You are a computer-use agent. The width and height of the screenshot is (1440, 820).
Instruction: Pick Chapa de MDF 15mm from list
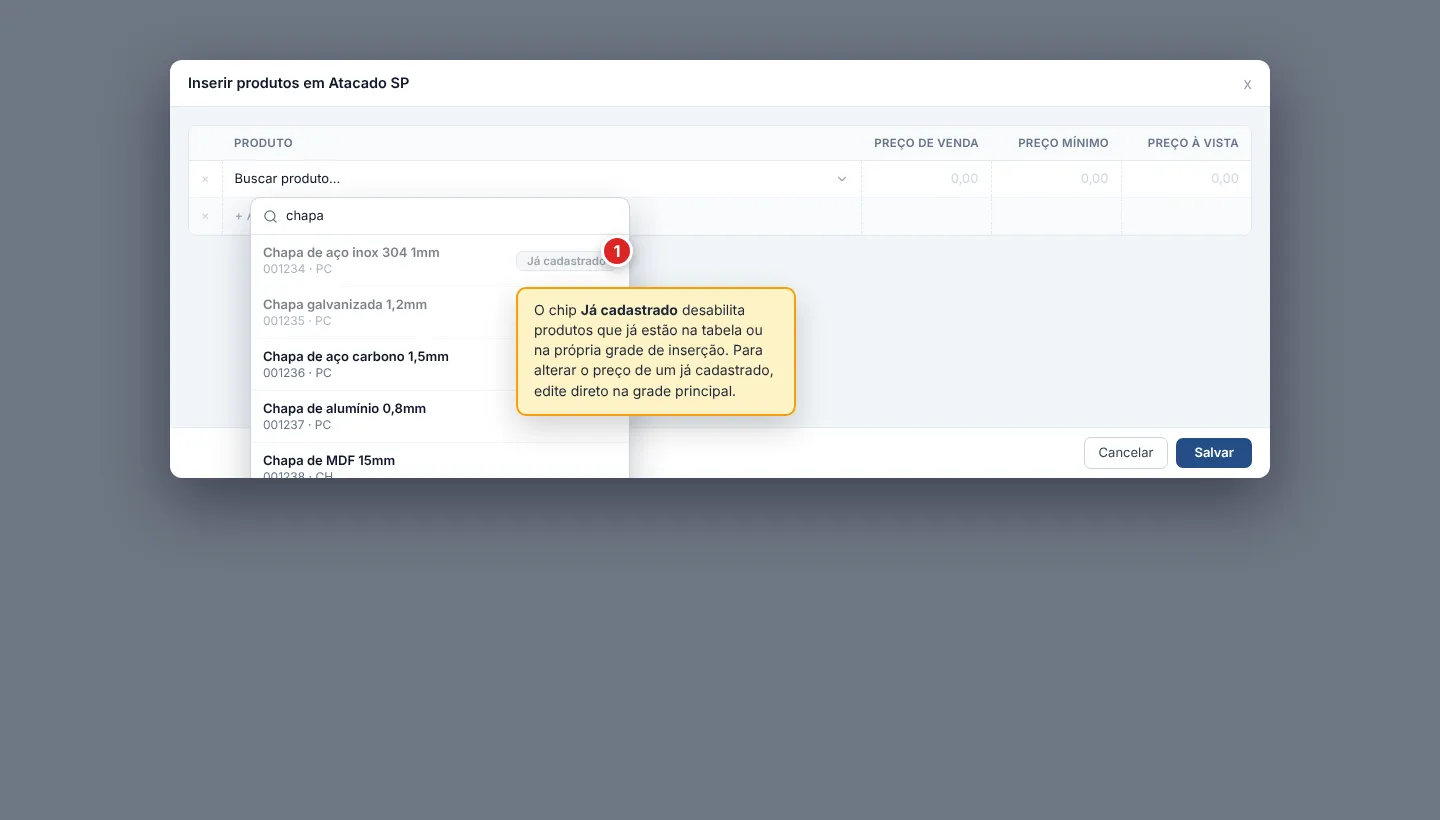(440, 461)
